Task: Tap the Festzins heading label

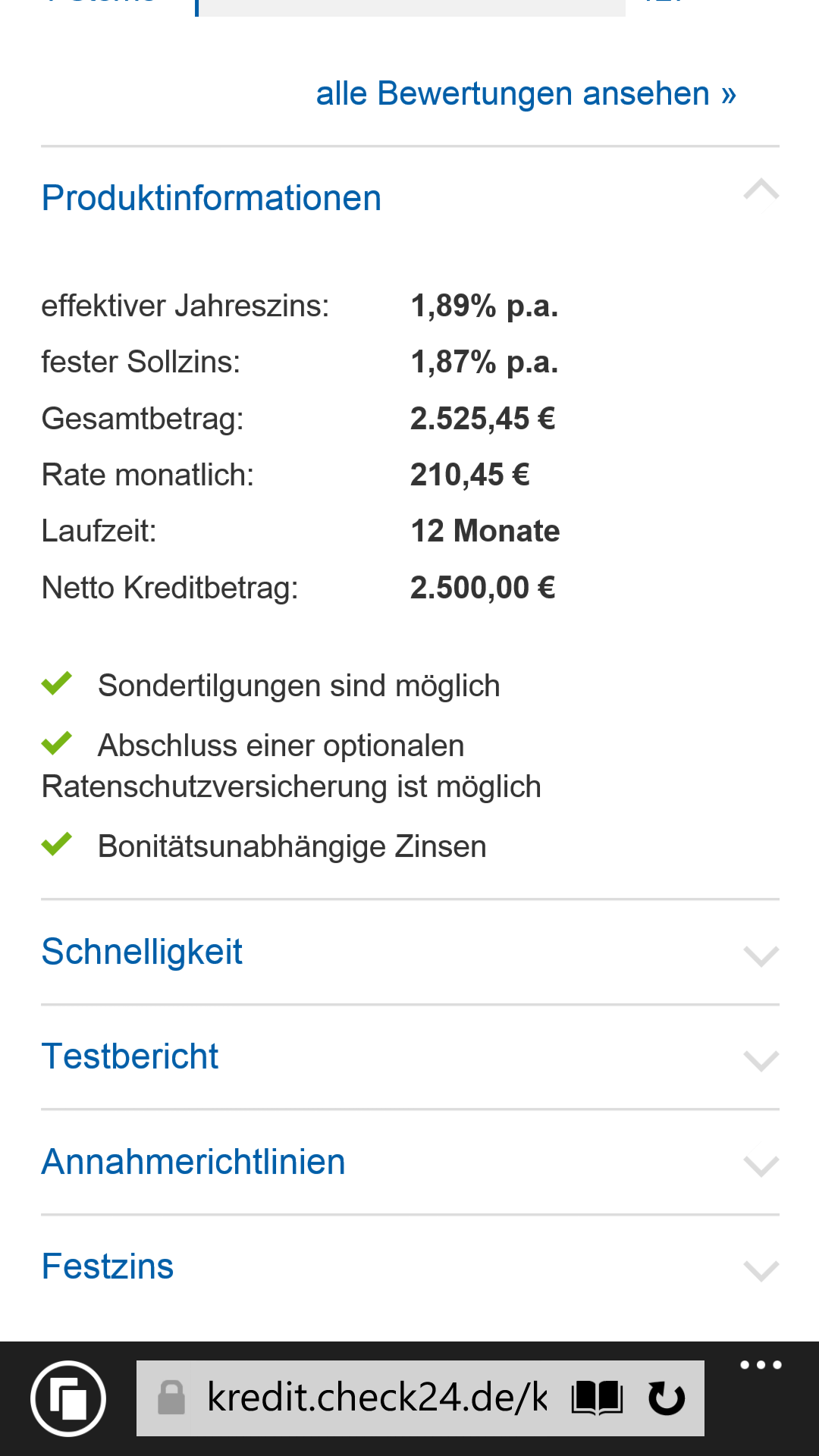Action: point(108,1267)
